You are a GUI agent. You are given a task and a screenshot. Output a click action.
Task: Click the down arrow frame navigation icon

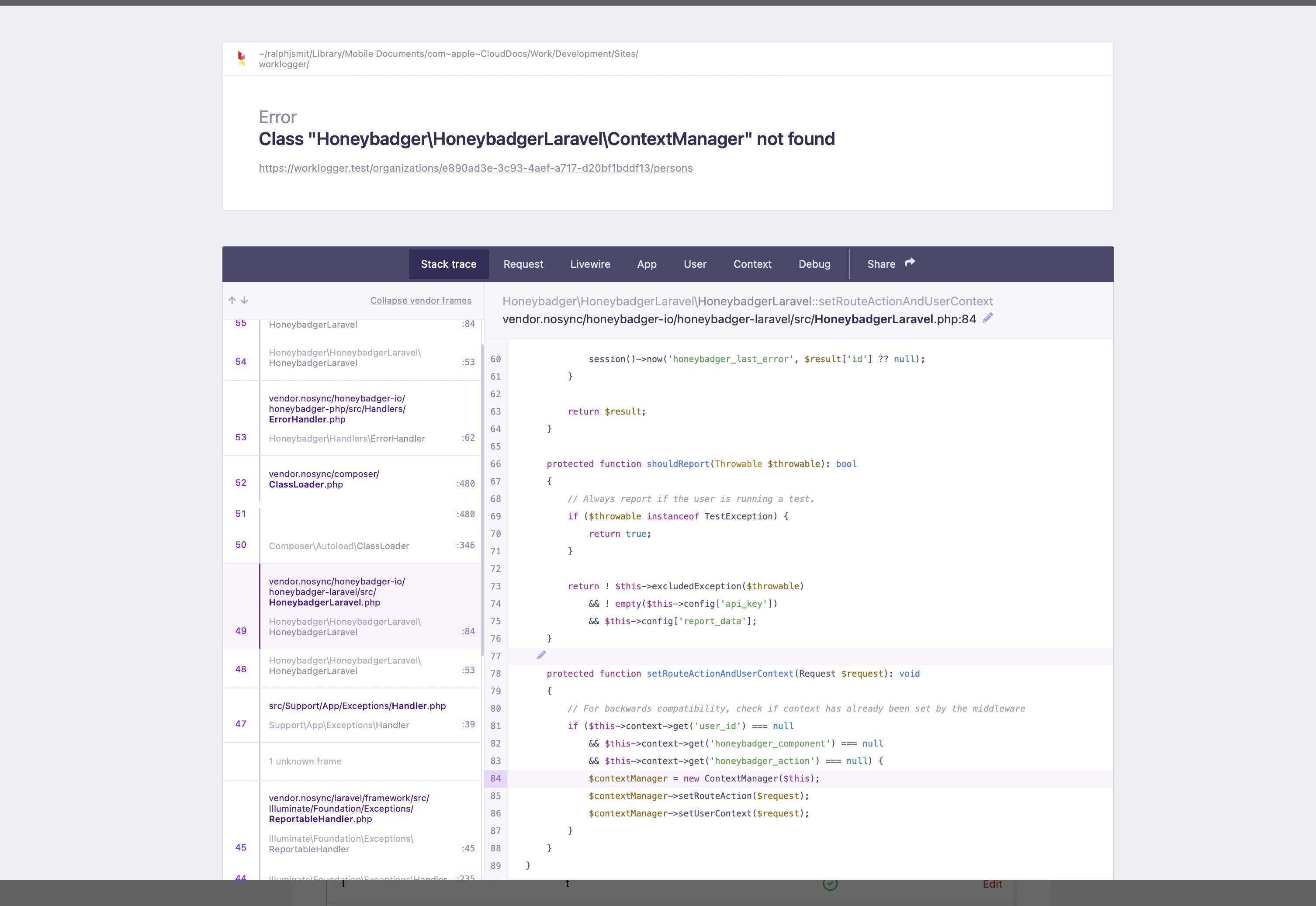(245, 300)
